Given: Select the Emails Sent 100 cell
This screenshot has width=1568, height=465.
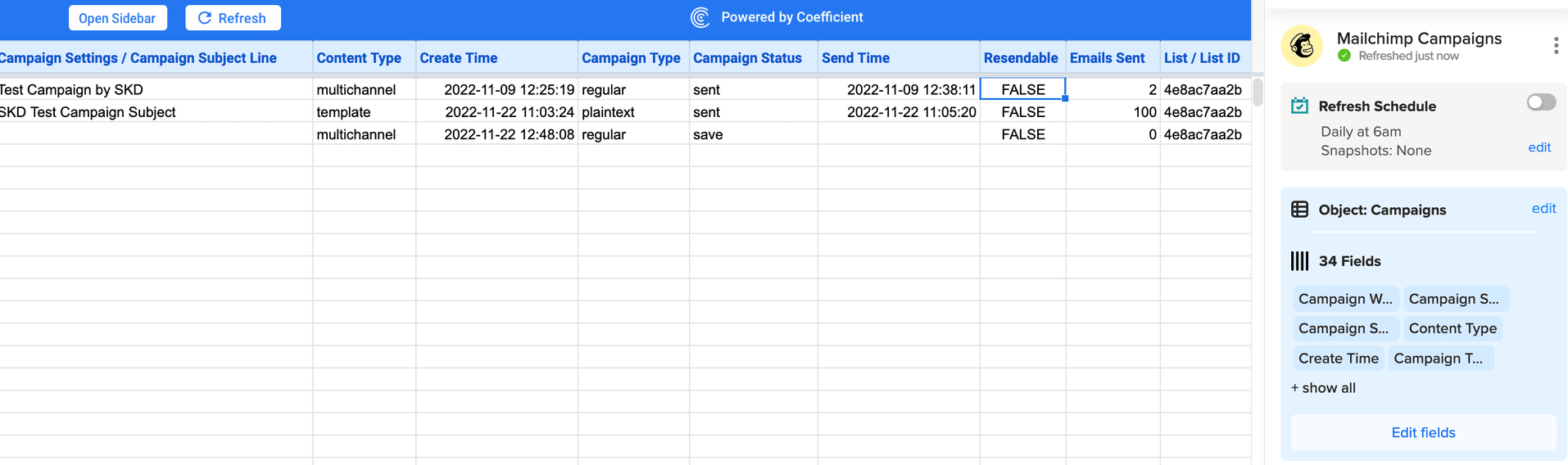Looking at the screenshot, I should pos(1113,111).
